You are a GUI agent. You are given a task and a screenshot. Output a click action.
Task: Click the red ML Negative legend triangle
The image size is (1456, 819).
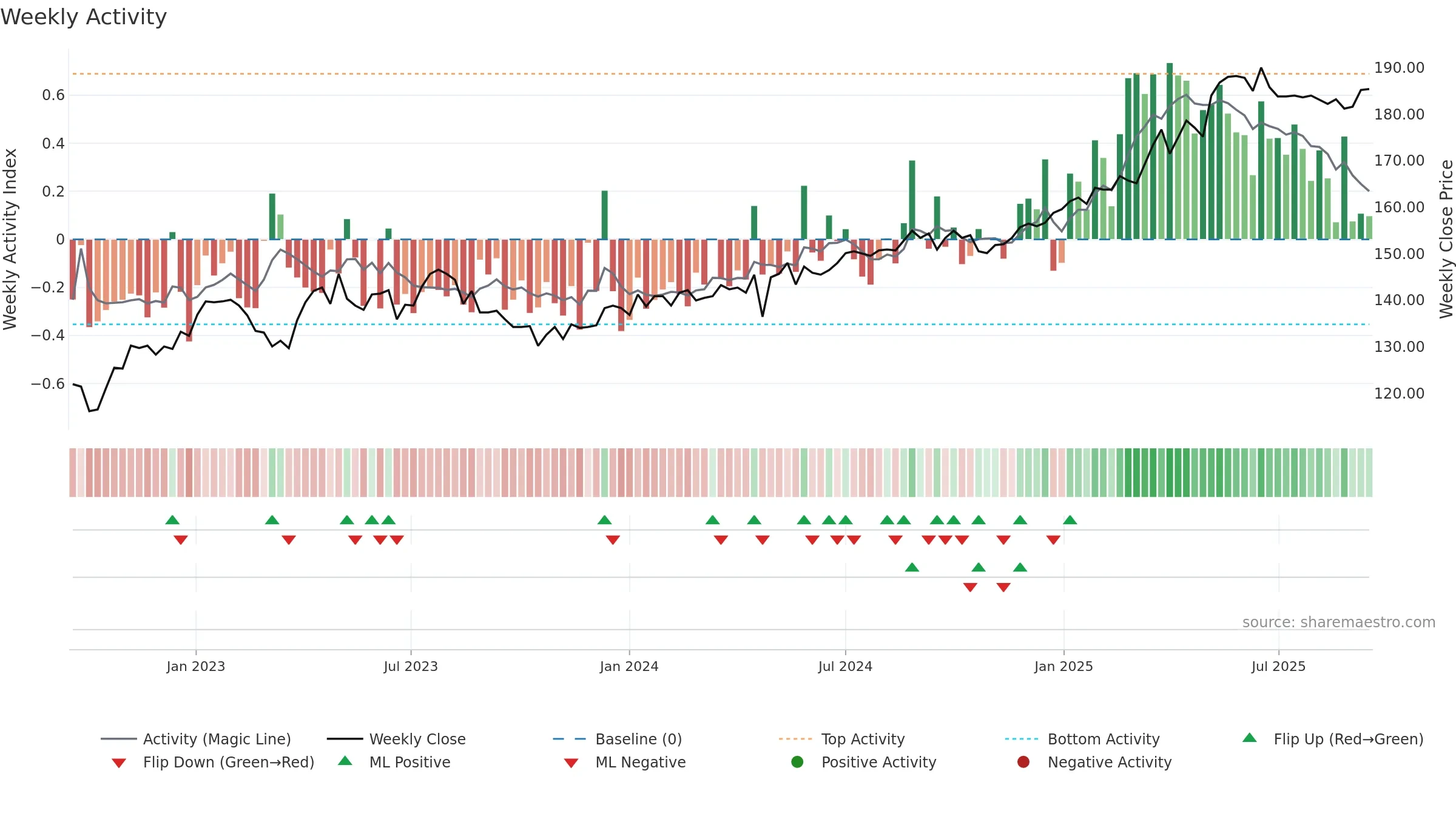click(x=571, y=763)
